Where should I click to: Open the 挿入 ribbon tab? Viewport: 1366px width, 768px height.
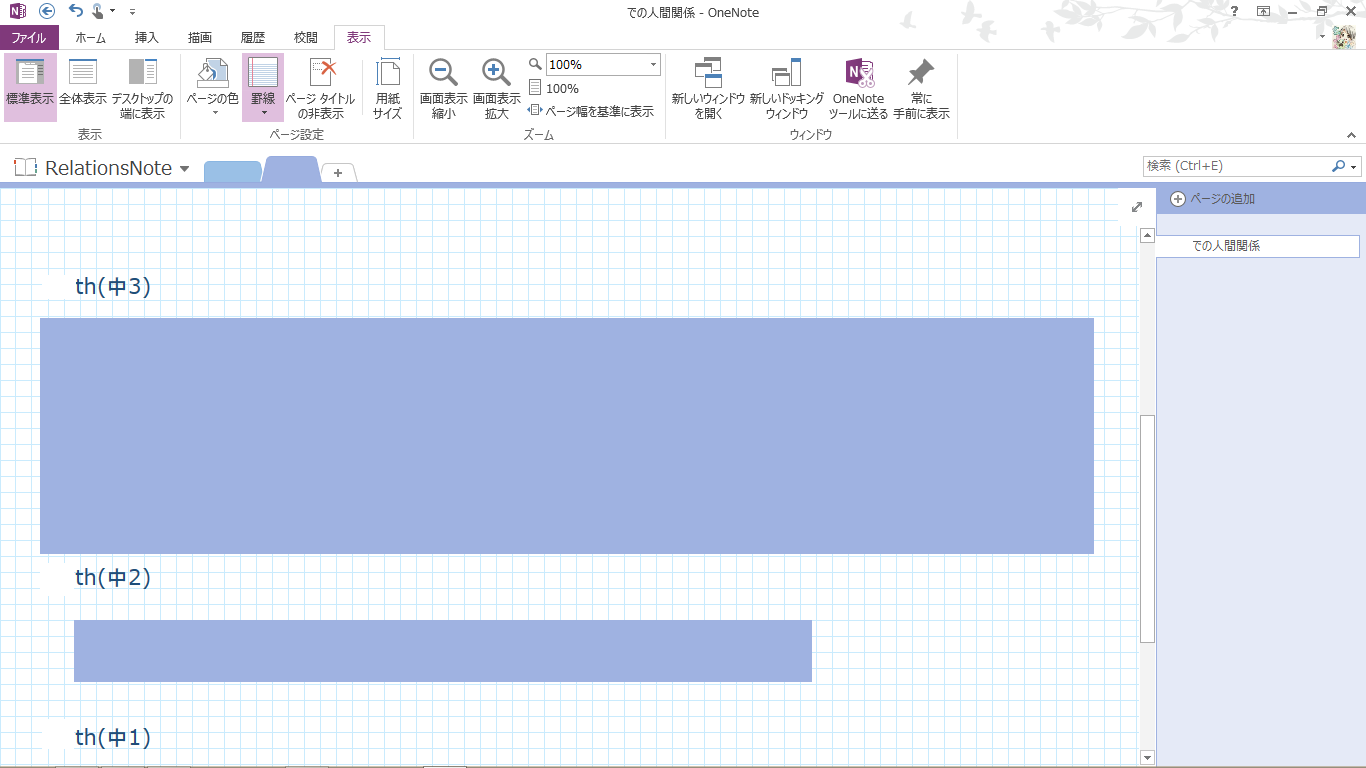(147, 38)
